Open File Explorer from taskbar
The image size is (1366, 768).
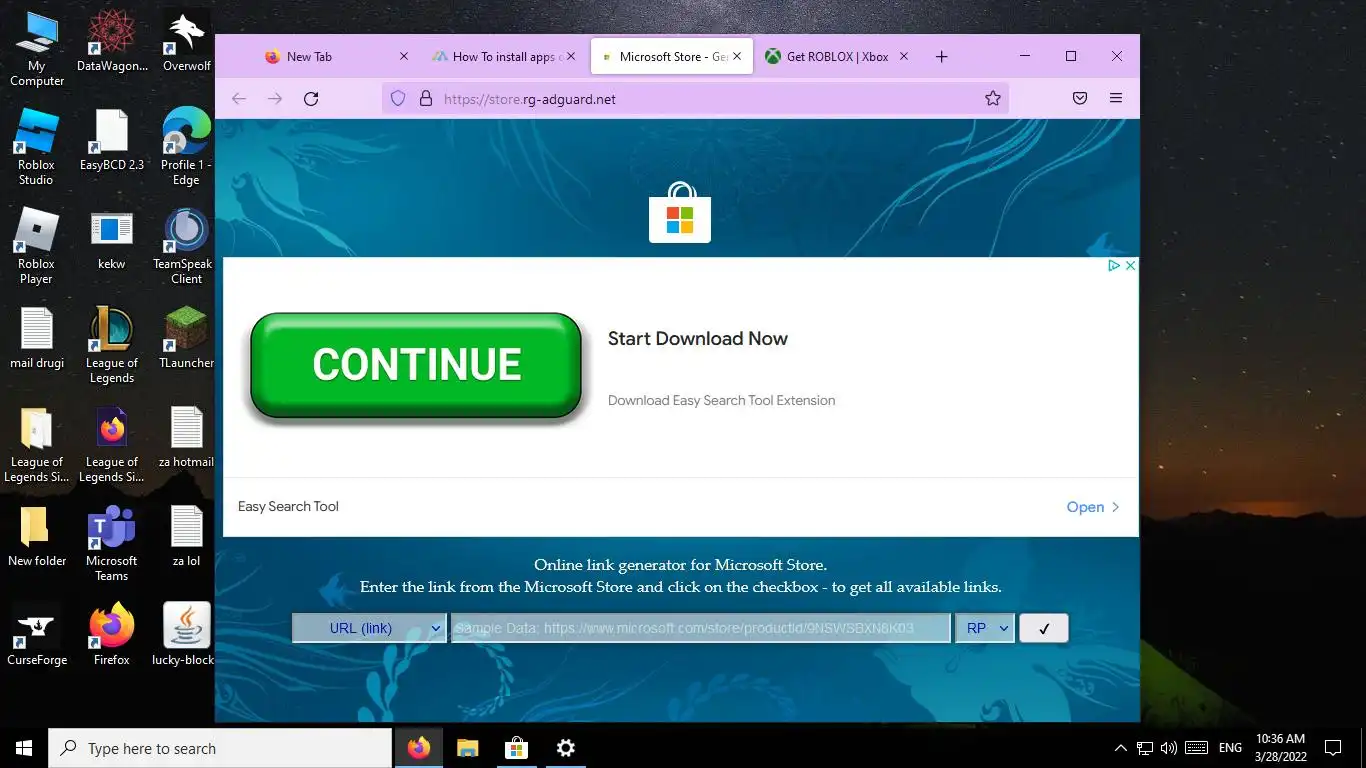[468, 748]
